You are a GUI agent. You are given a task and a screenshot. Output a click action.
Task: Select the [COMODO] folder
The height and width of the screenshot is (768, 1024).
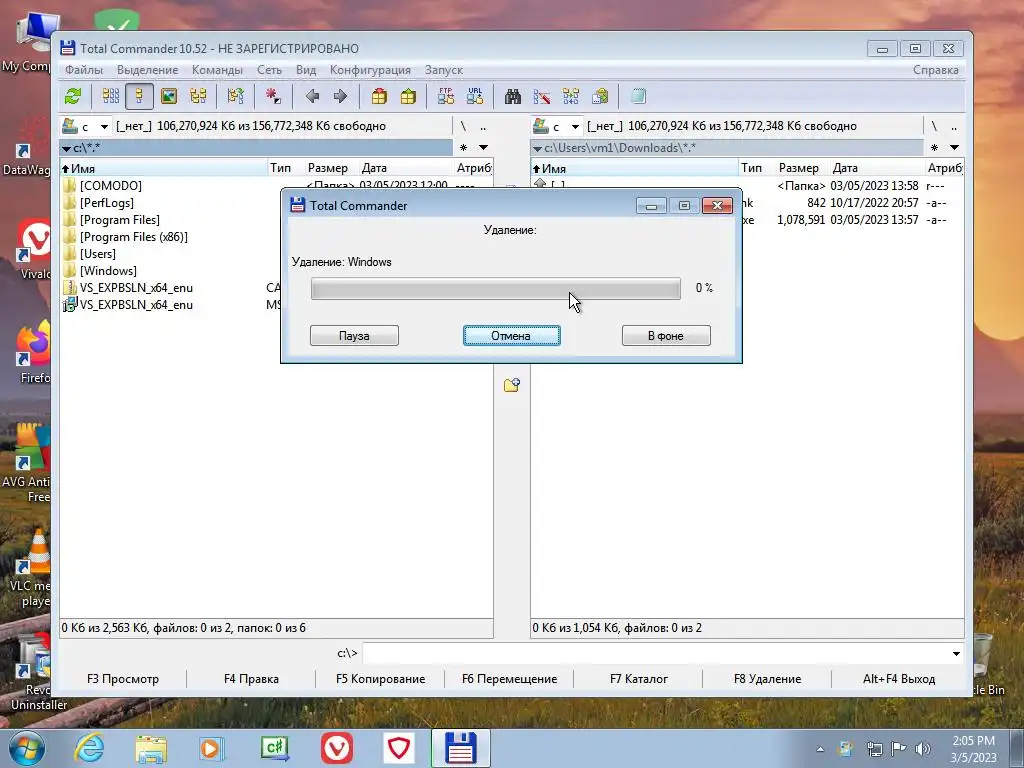point(110,186)
